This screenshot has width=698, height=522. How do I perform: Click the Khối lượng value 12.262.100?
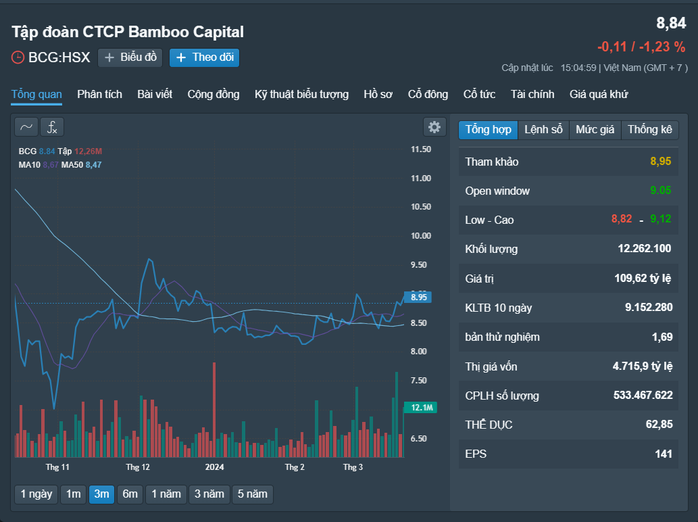(644, 248)
